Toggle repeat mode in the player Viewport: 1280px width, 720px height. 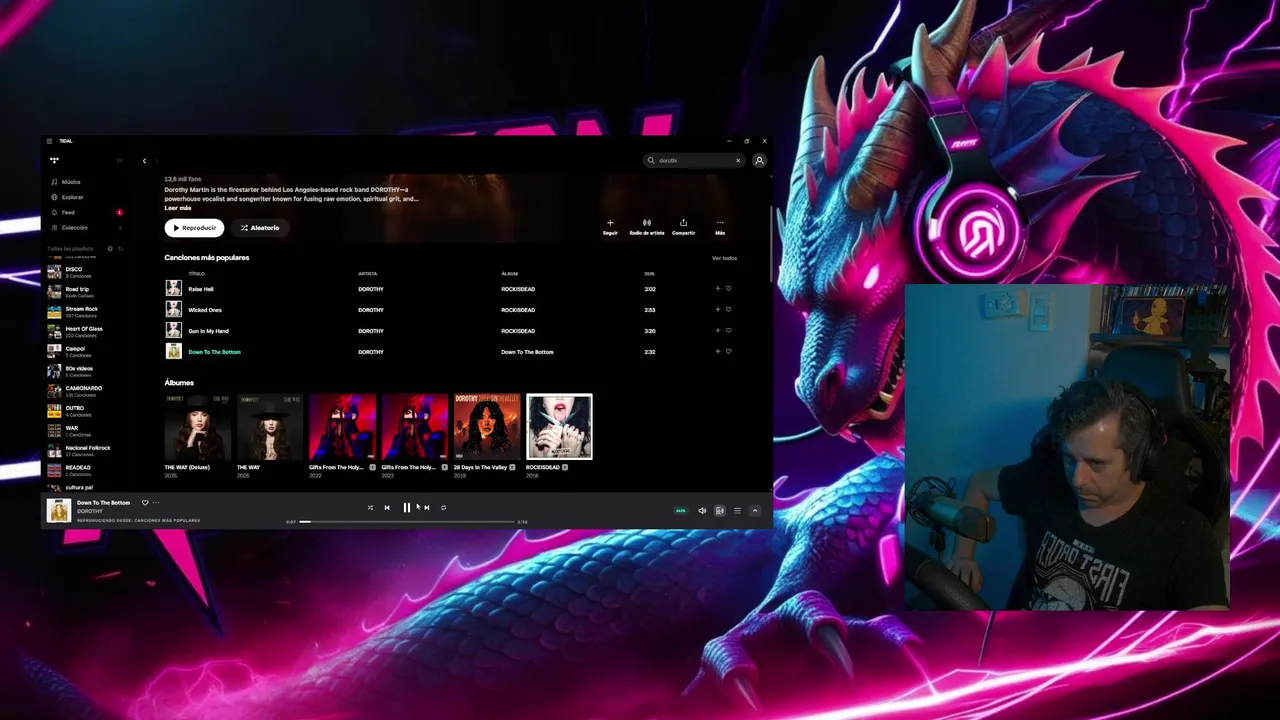[443, 508]
